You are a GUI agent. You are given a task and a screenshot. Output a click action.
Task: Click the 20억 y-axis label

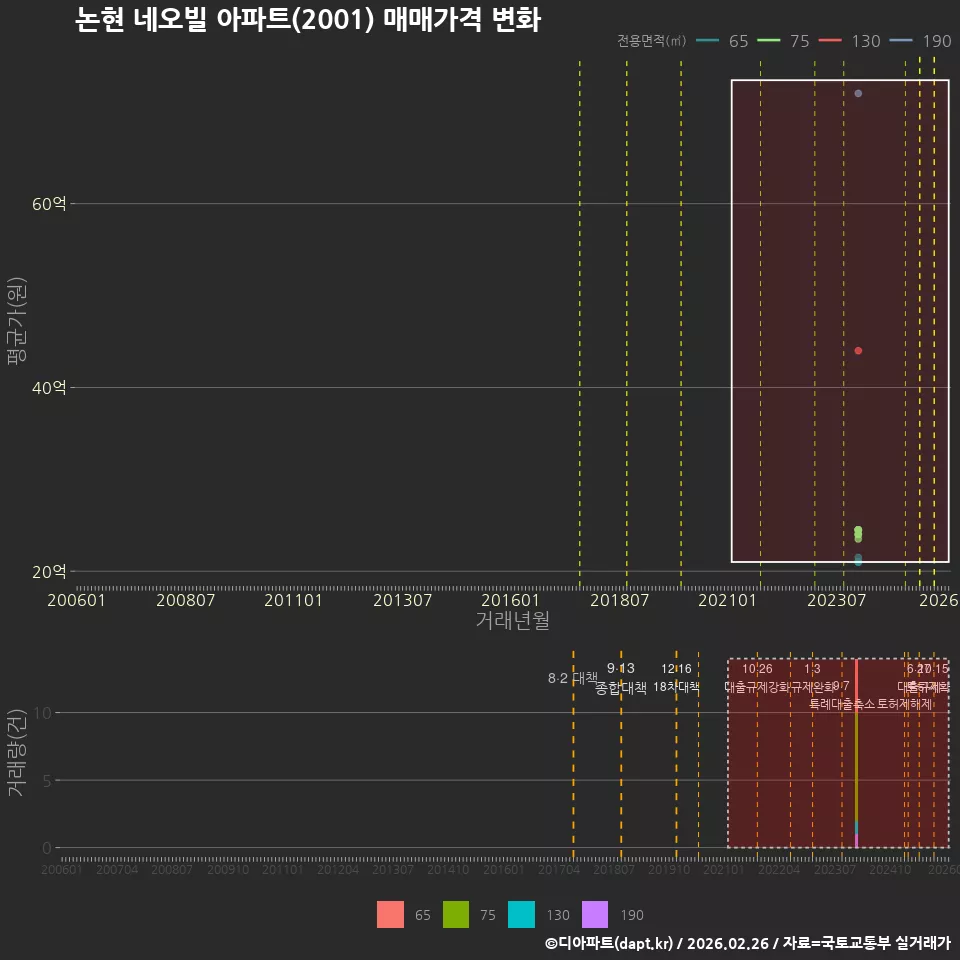(49, 571)
